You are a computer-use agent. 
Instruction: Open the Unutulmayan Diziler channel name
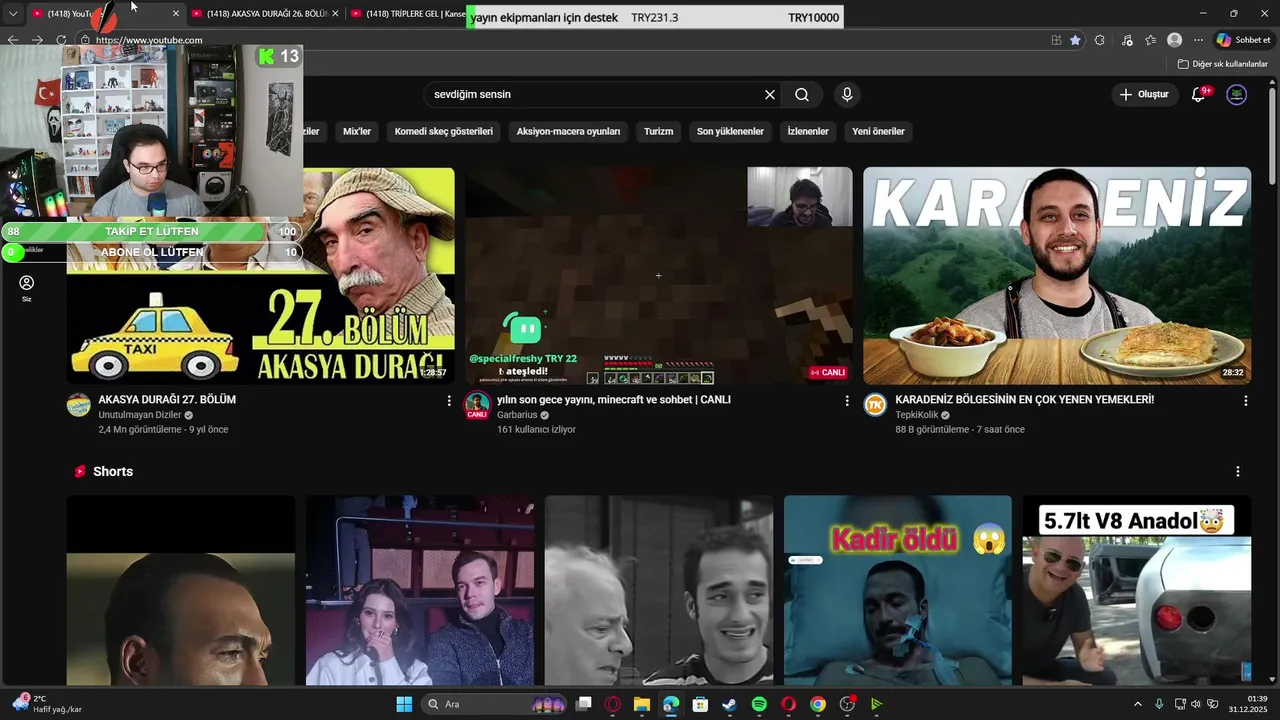pyautogui.click(x=140, y=415)
